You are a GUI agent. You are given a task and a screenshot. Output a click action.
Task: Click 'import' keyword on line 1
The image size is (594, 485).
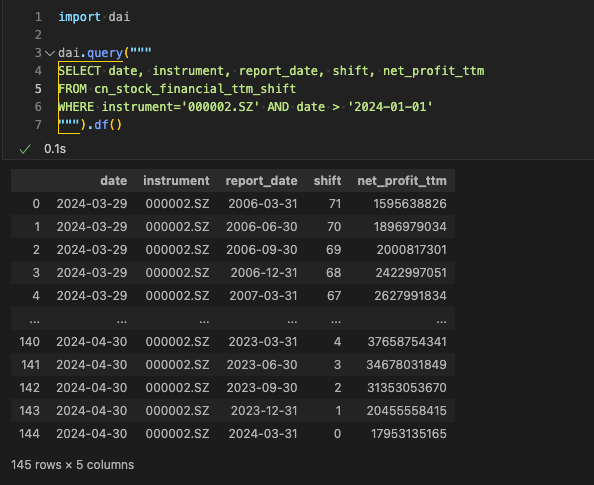(80, 17)
